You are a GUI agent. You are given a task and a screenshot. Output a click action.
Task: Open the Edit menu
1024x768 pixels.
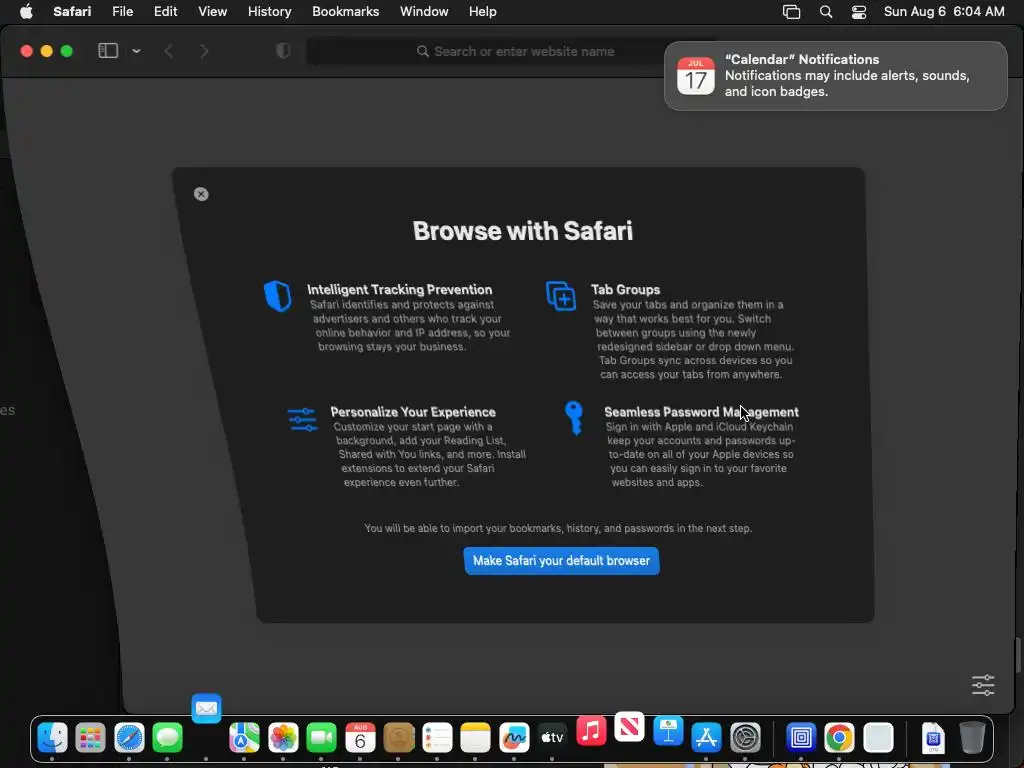coord(165,11)
